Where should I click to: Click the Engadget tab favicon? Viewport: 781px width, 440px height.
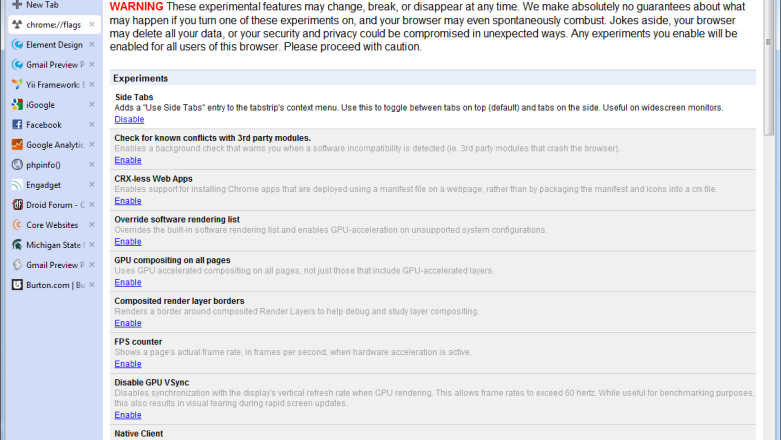(17, 185)
